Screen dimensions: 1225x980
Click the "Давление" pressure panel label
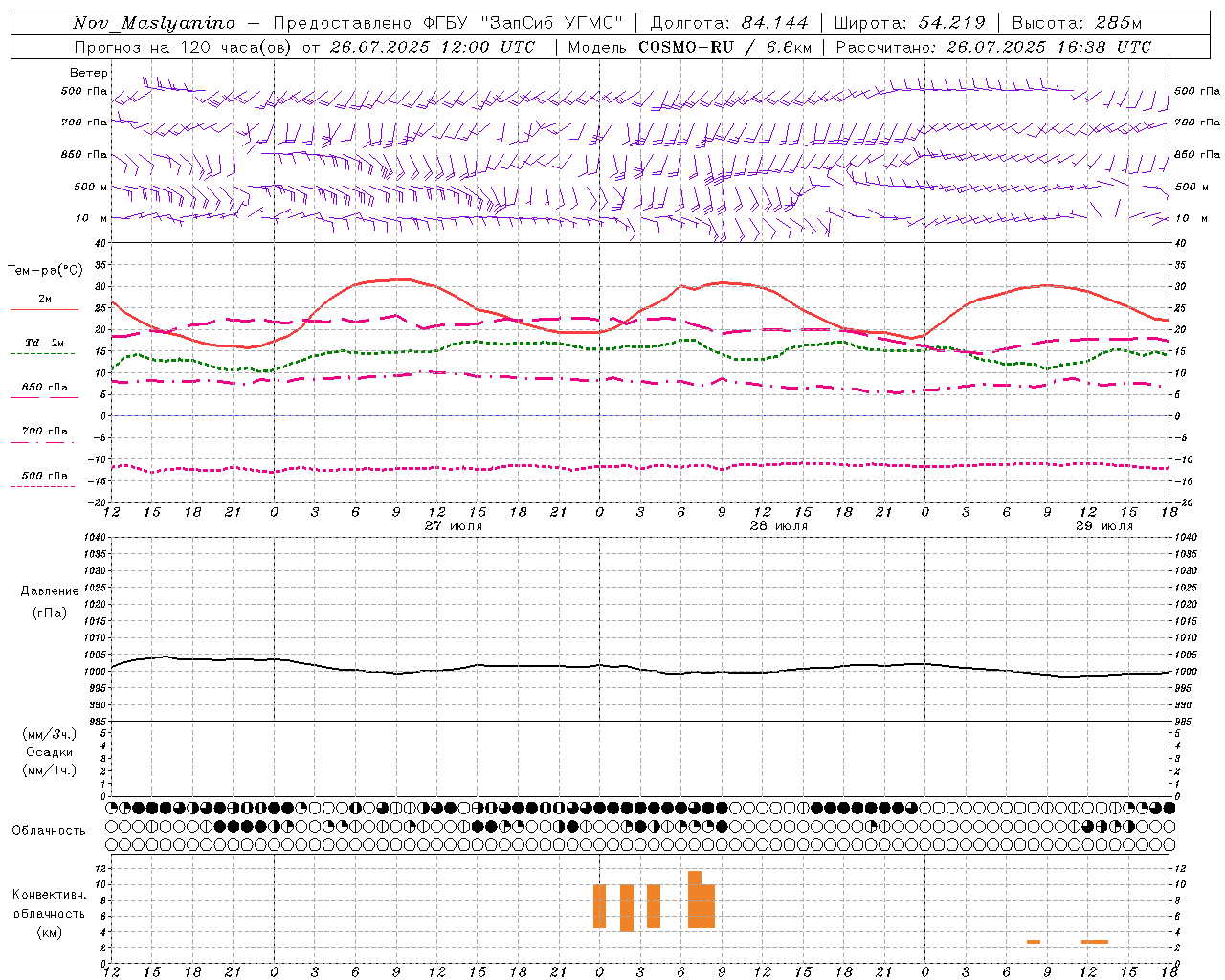point(50,591)
